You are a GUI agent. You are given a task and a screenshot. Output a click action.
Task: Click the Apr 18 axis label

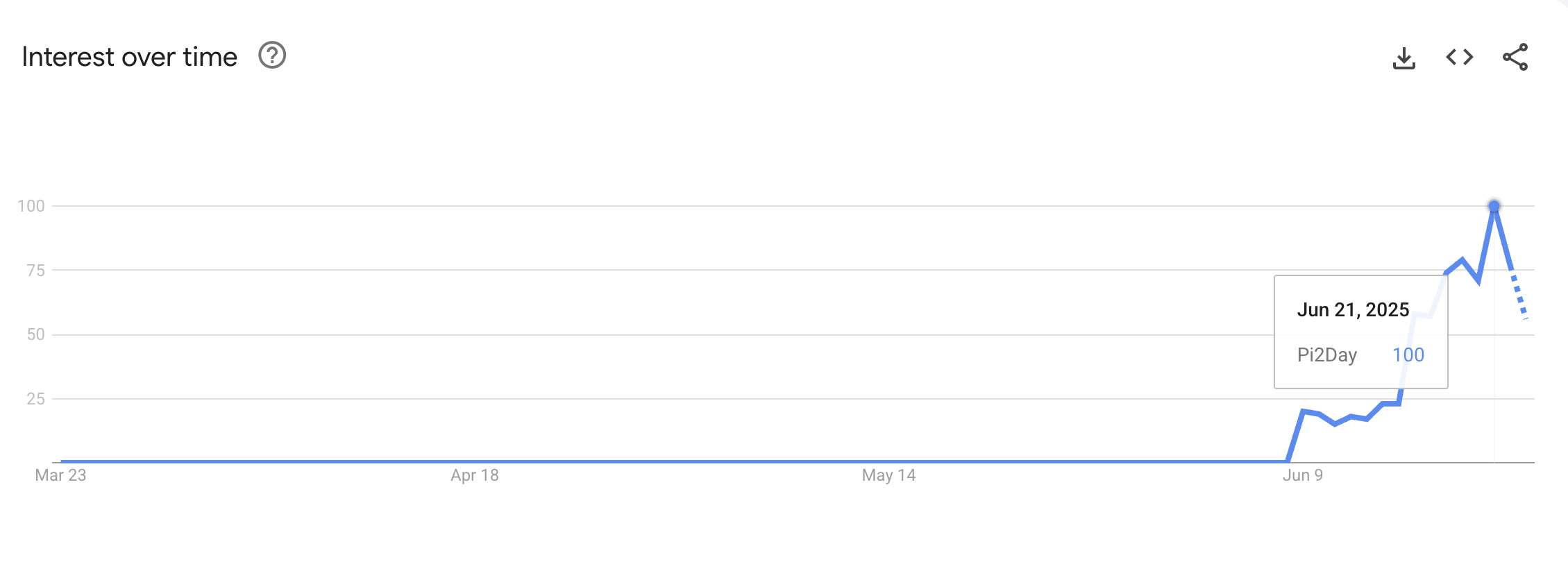475,475
